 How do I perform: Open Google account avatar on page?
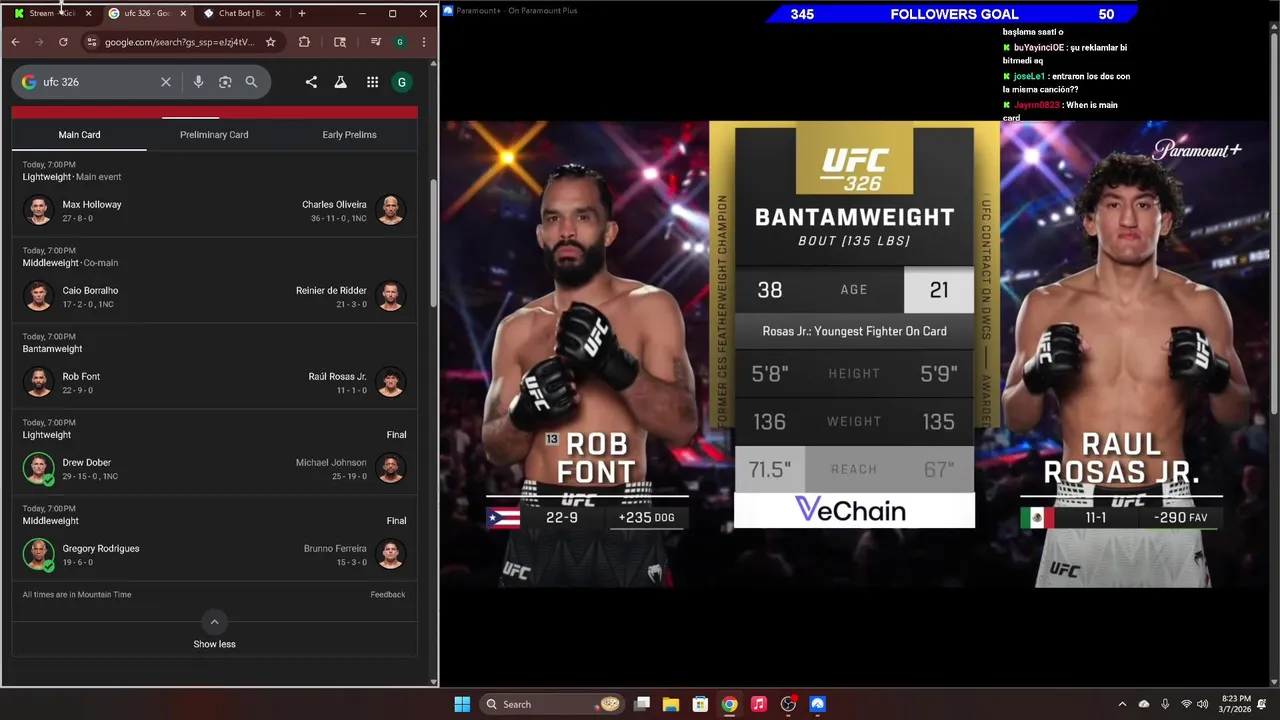[x=402, y=82]
